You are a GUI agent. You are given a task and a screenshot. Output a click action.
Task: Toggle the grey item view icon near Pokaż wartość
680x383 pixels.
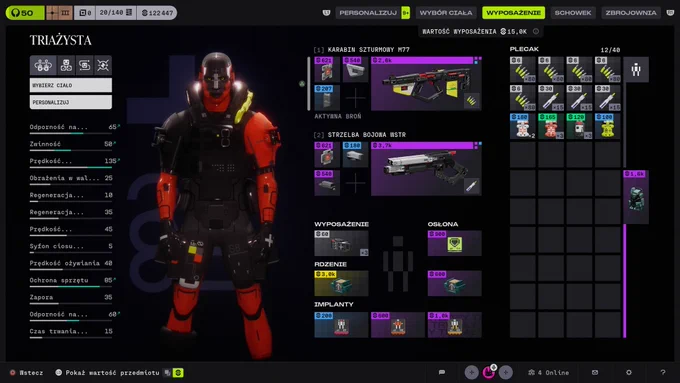(167, 373)
